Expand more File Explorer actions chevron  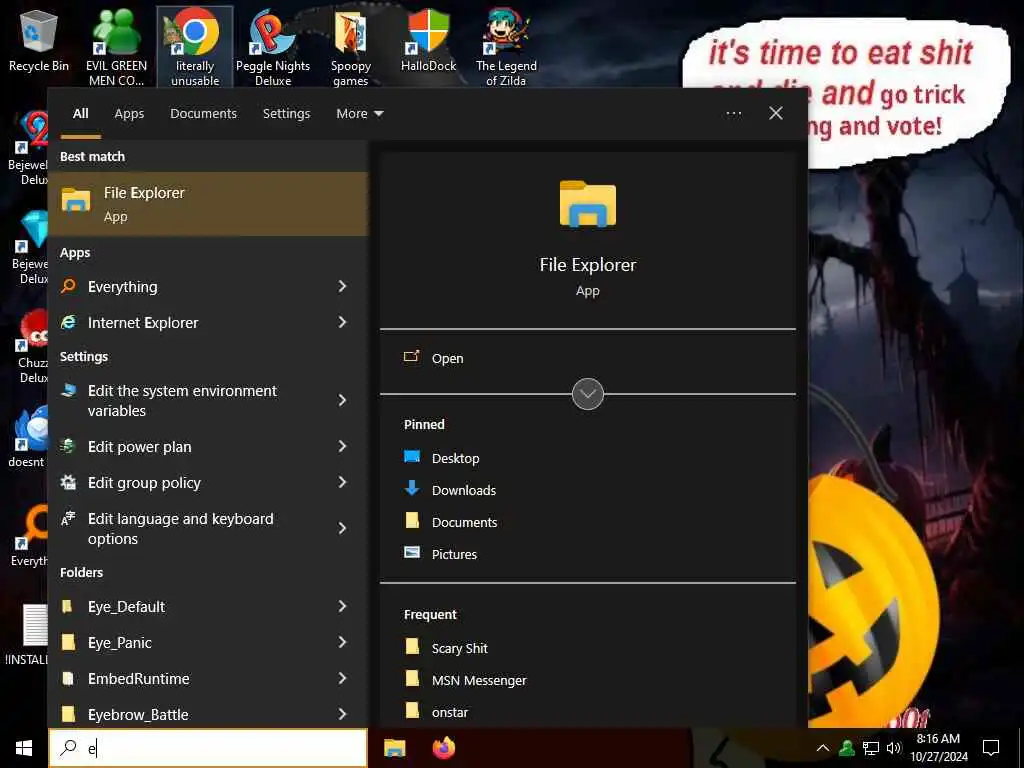(588, 394)
